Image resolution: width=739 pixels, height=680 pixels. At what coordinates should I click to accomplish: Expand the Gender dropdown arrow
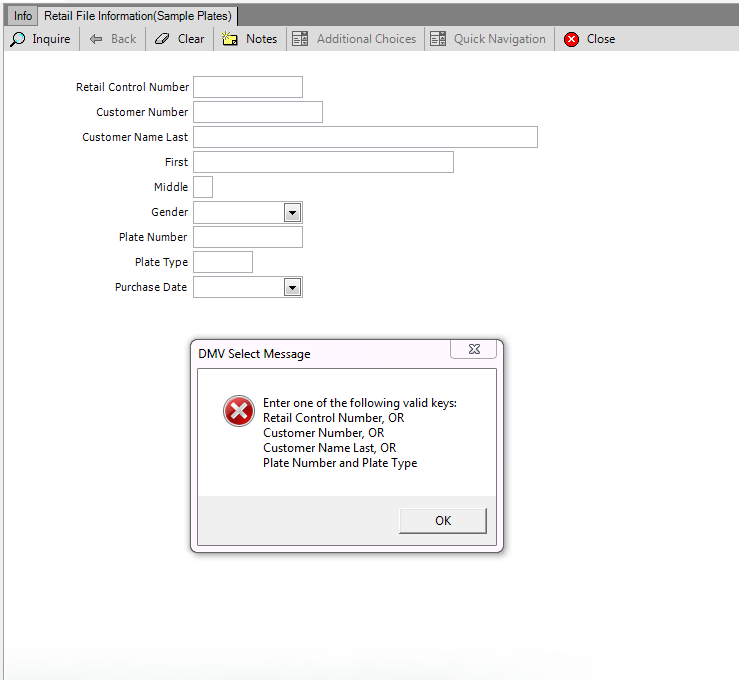click(292, 212)
